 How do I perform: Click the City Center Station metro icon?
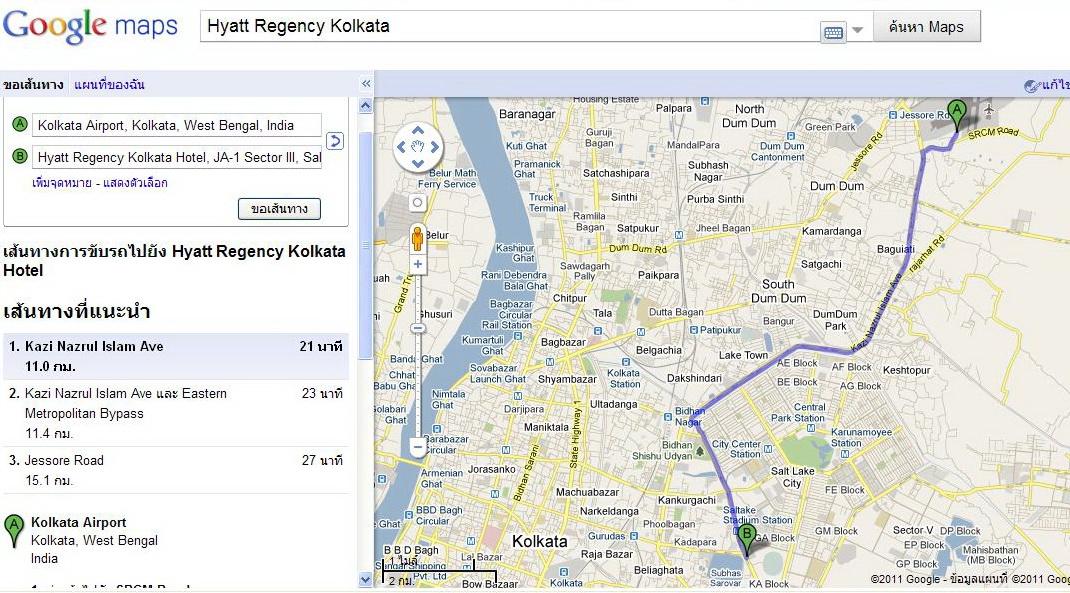click(x=768, y=449)
